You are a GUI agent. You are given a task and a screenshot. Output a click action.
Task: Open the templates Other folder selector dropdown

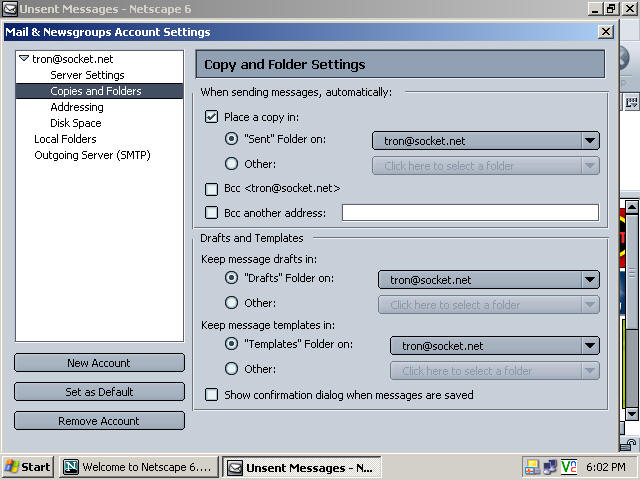pos(495,371)
